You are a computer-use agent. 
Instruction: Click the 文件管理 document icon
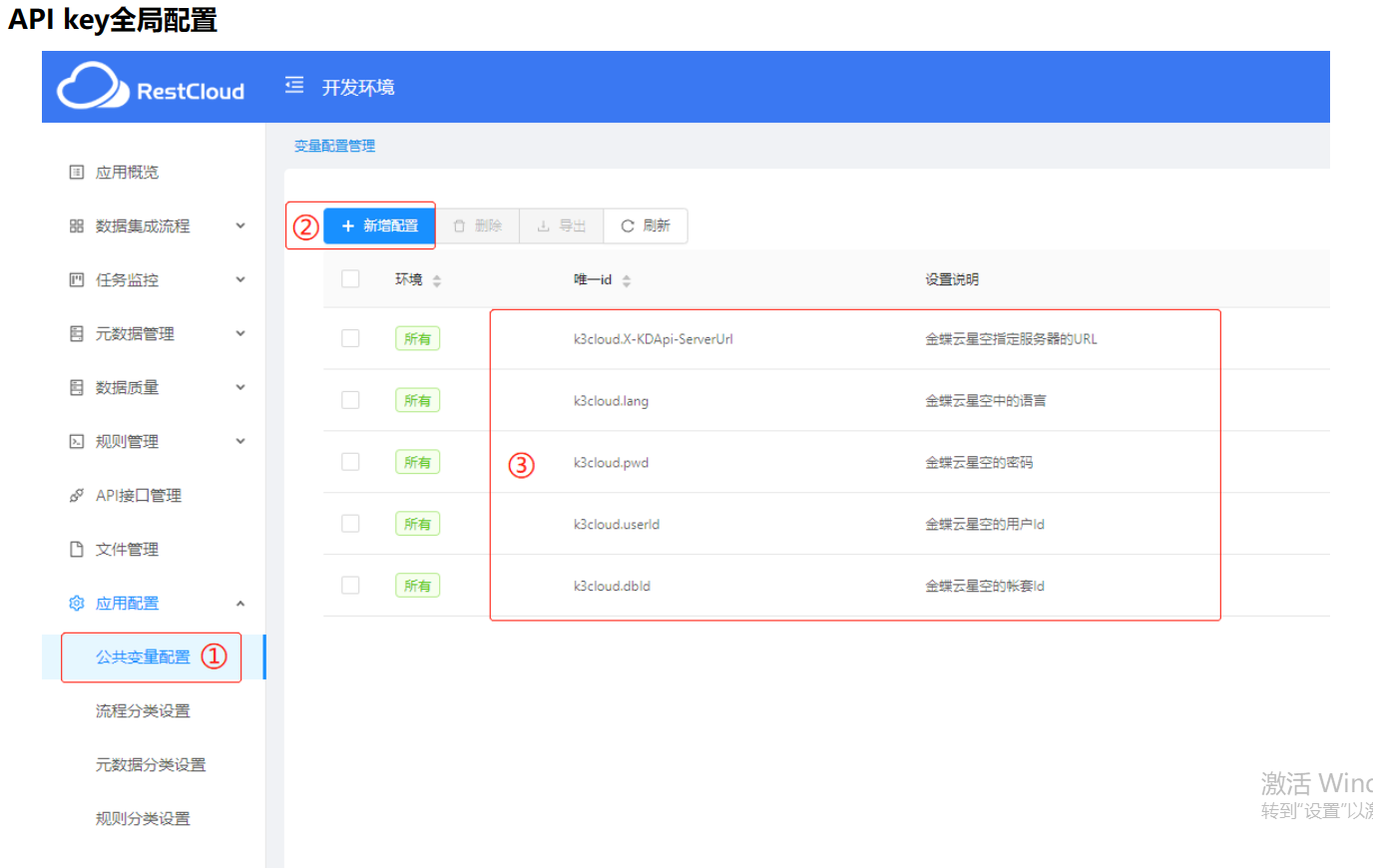coord(76,549)
